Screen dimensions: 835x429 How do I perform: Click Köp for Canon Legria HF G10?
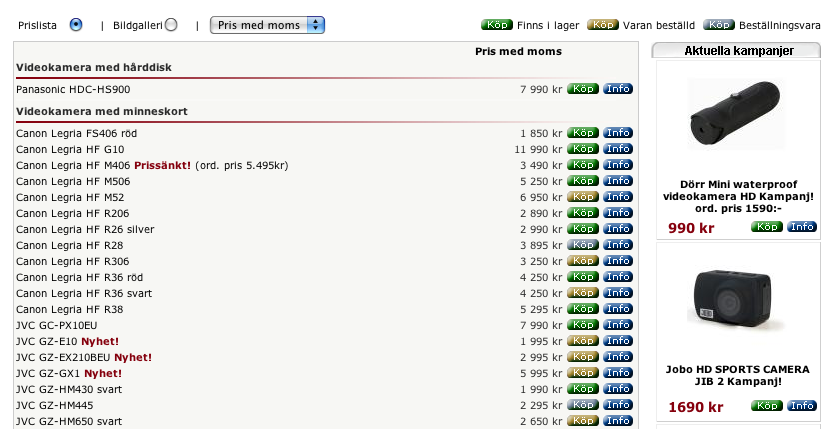[x=583, y=148]
